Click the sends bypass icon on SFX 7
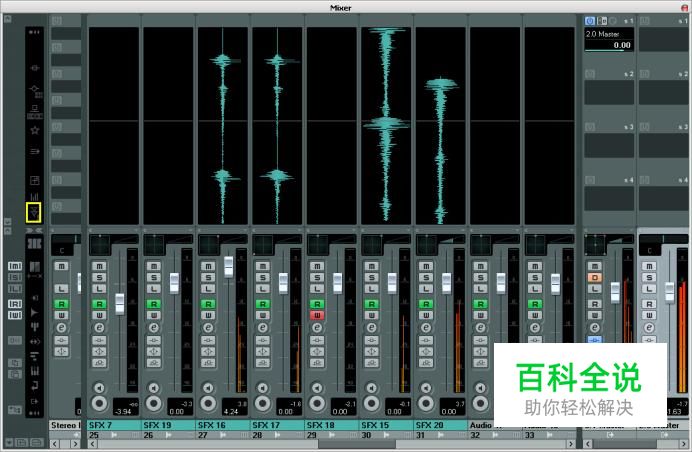 point(99,363)
